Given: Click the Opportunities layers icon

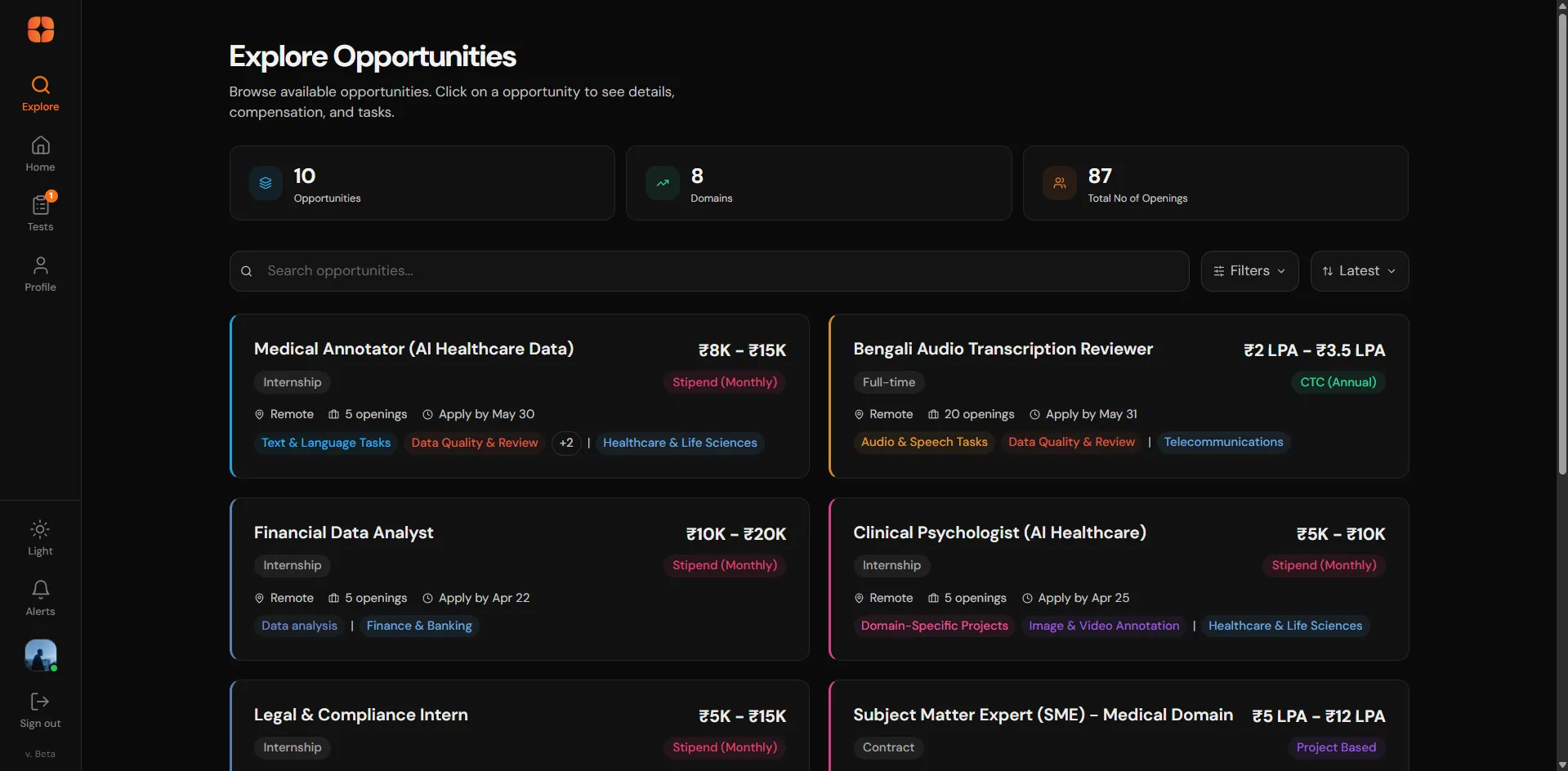Looking at the screenshot, I should [266, 183].
